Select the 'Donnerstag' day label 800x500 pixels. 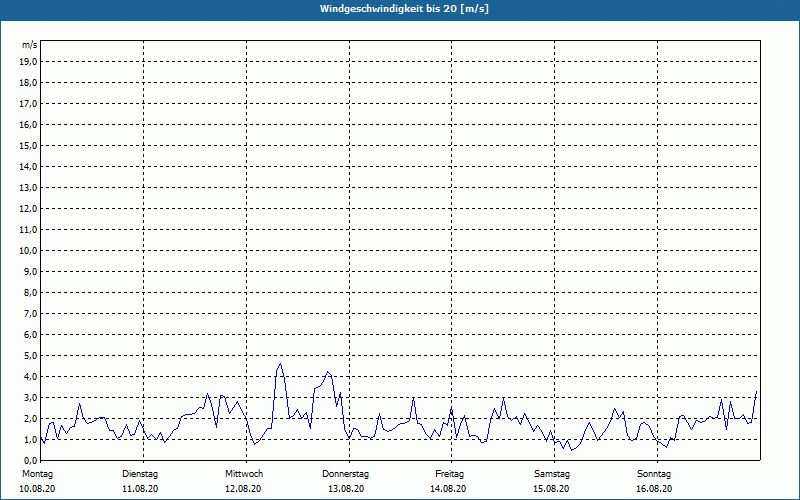click(346, 473)
